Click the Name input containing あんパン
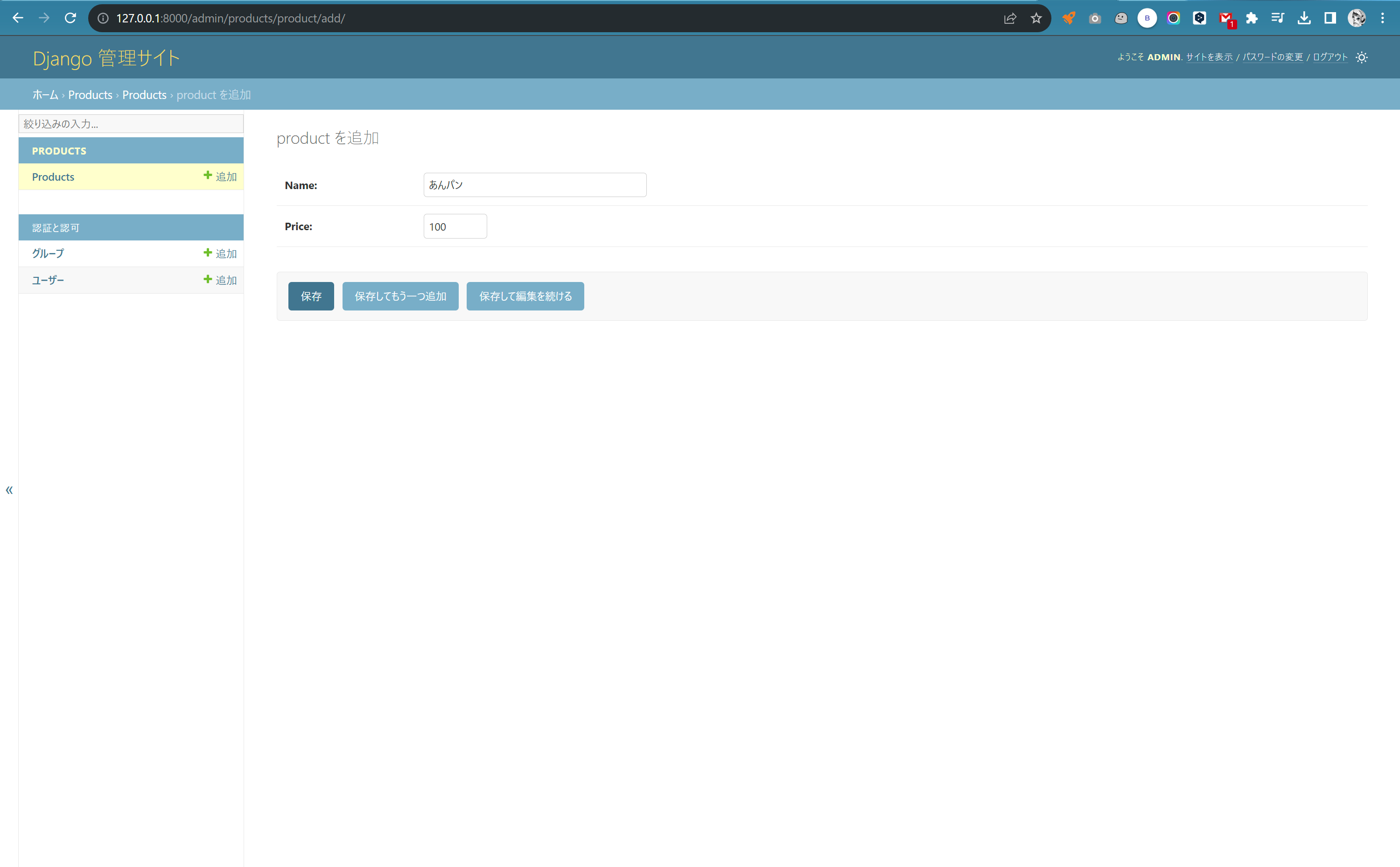The image size is (1400, 867). pos(534,184)
